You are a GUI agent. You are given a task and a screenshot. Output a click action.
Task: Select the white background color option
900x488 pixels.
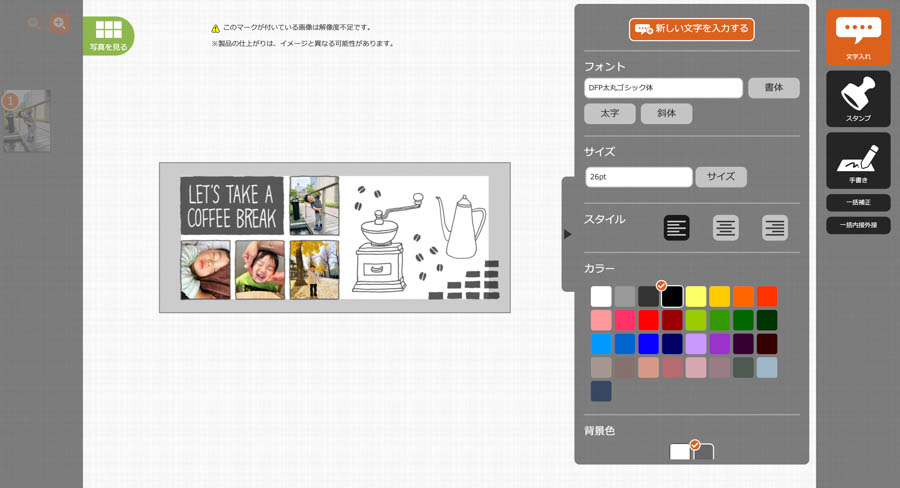click(680, 452)
